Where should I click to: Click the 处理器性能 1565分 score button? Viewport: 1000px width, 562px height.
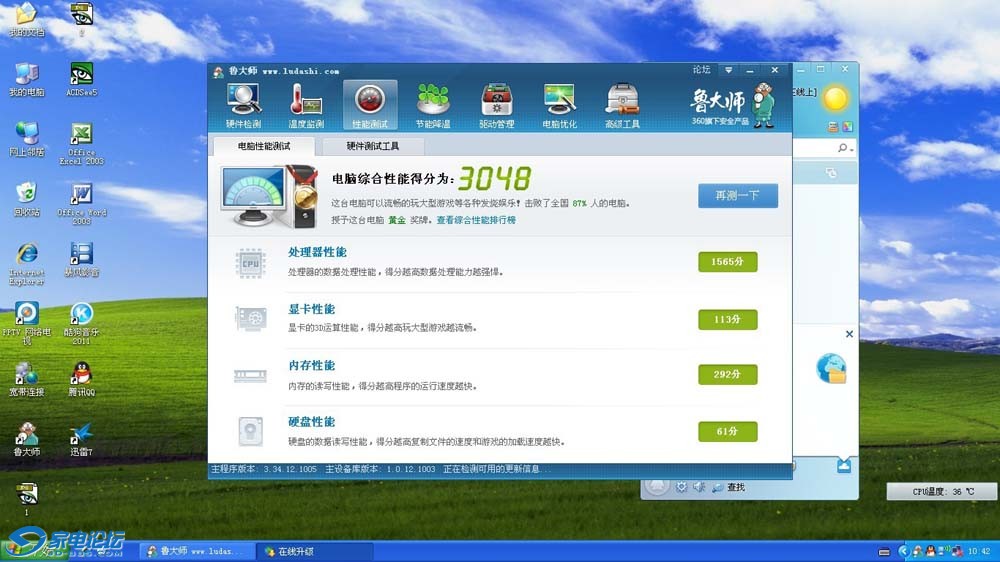point(727,262)
